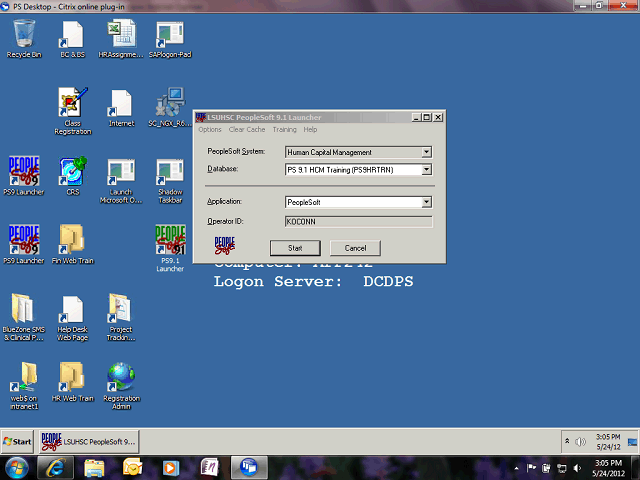The image size is (640, 480).
Task: Click the Action Center flag tray icon
Action: click(531, 468)
